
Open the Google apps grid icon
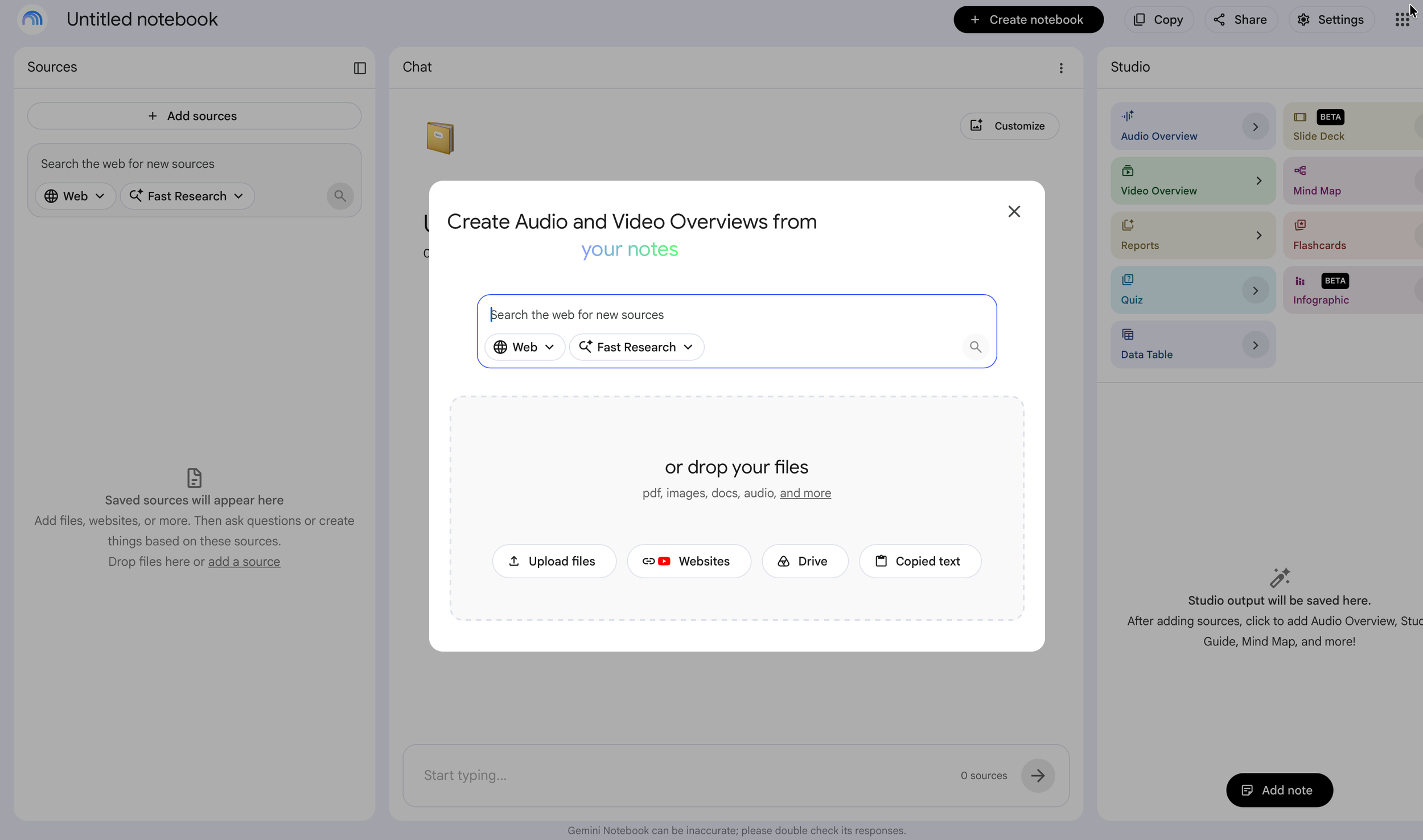tap(1402, 19)
